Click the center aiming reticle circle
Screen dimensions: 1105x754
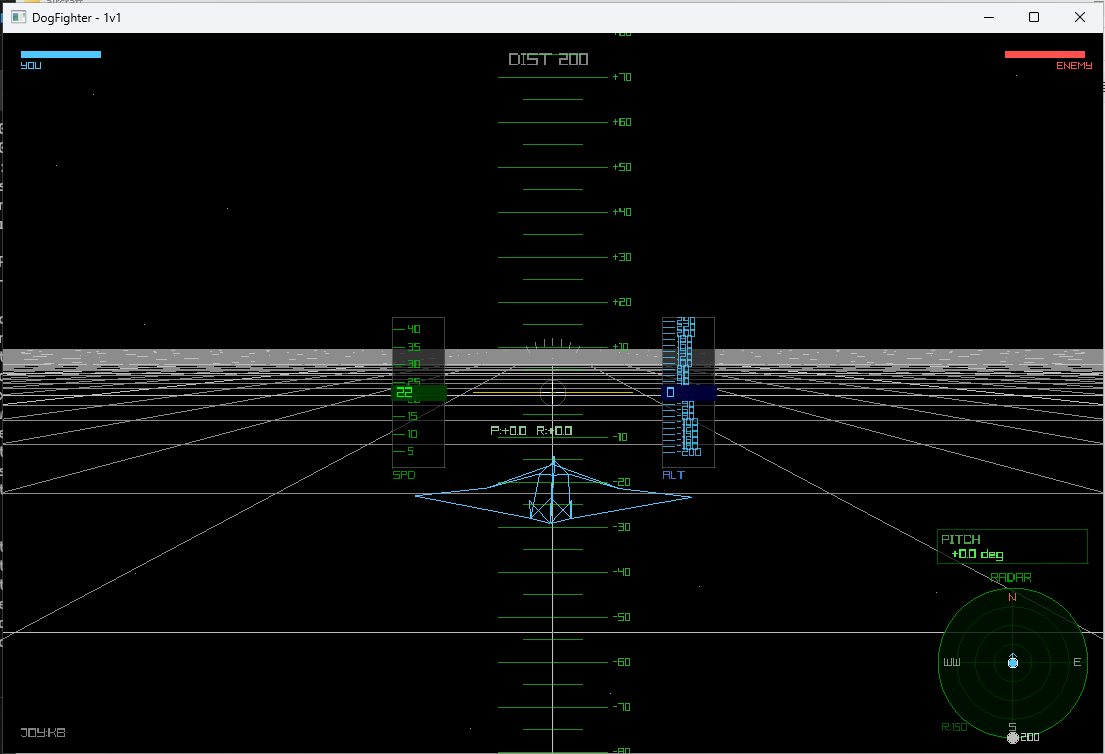[552, 393]
